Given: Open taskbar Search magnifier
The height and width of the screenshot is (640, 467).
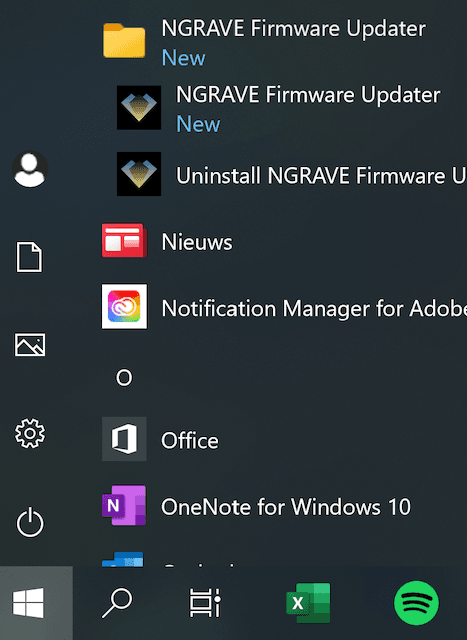Looking at the screenshot, I should click(117, 603).
